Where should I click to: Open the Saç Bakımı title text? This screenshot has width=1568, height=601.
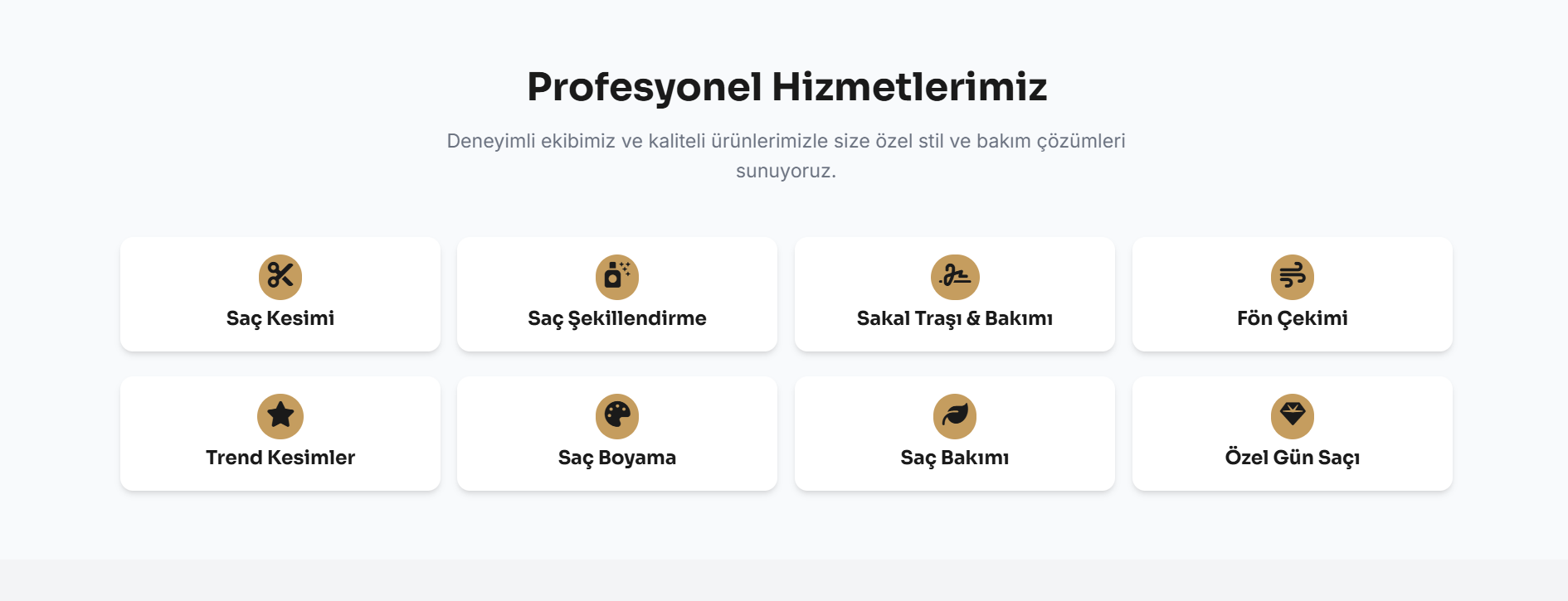pos(955,458)
